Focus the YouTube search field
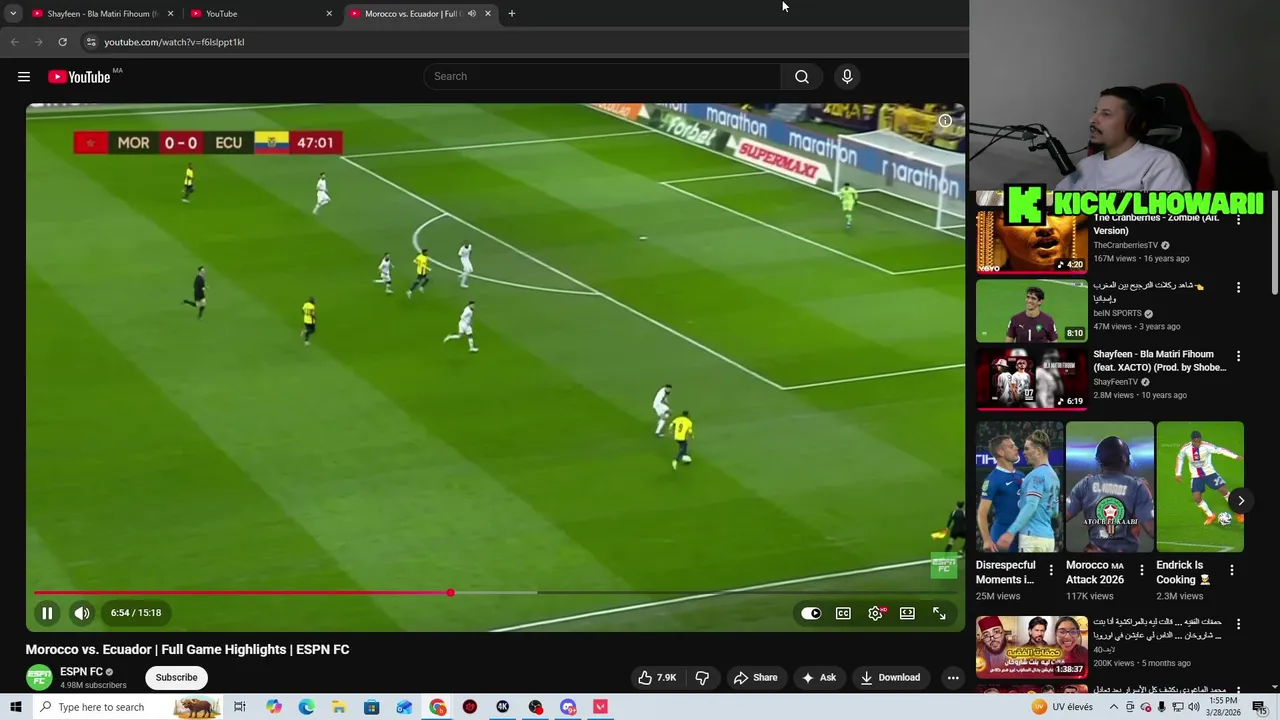 pos(603,77)
